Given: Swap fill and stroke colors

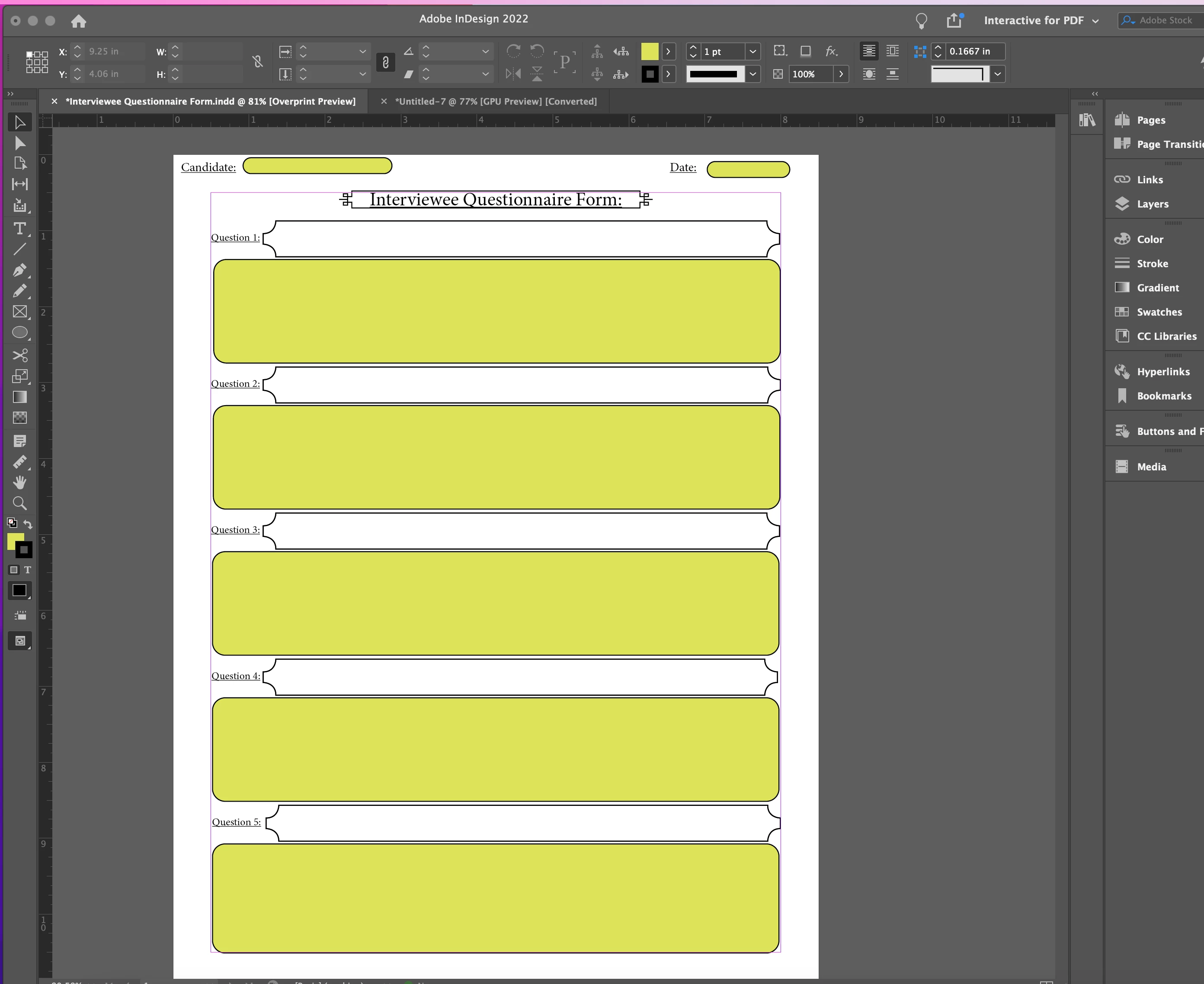Looking at the screenshot, I should point(28,524).
